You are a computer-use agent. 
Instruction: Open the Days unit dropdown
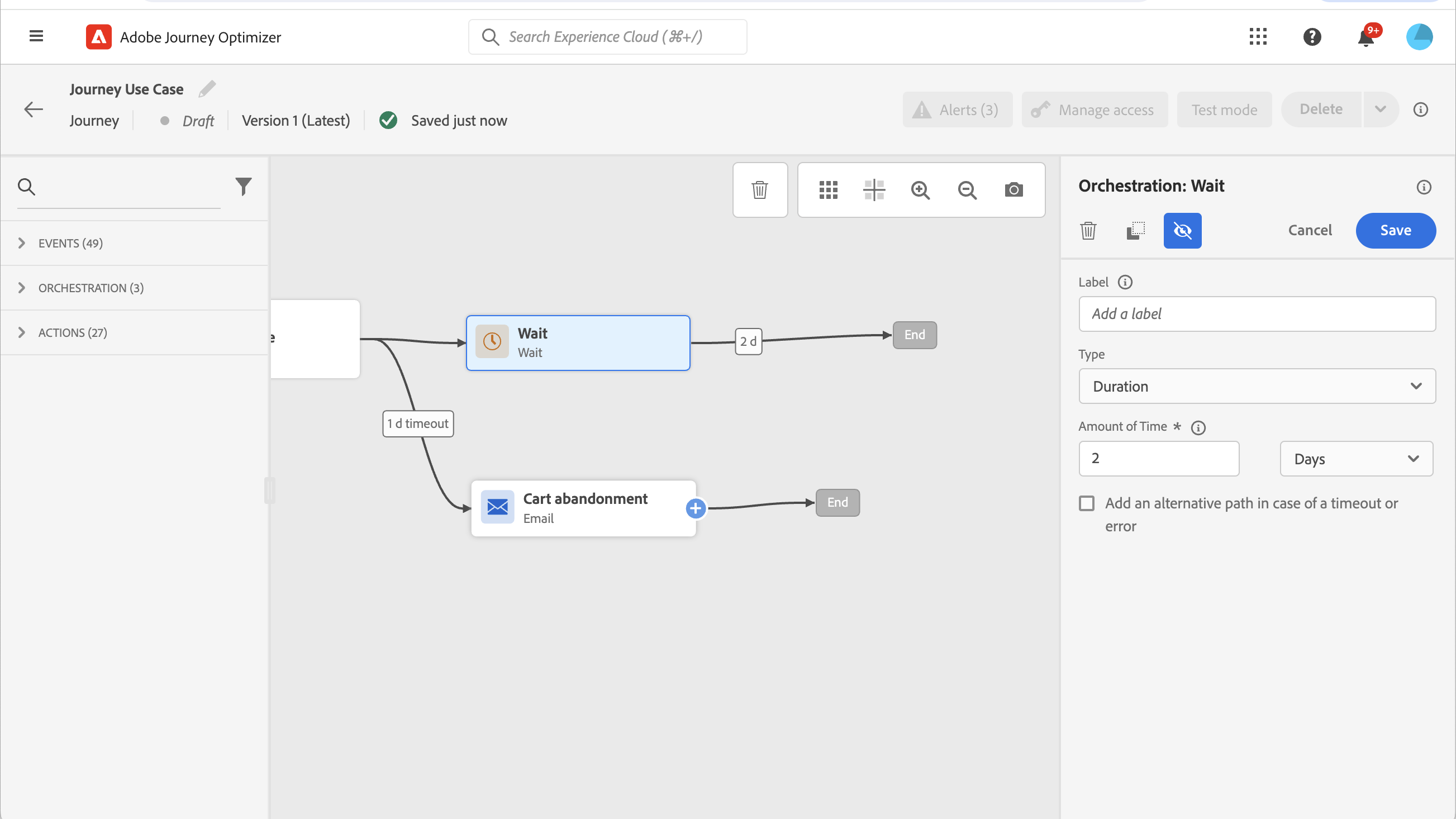[1355, 459]
